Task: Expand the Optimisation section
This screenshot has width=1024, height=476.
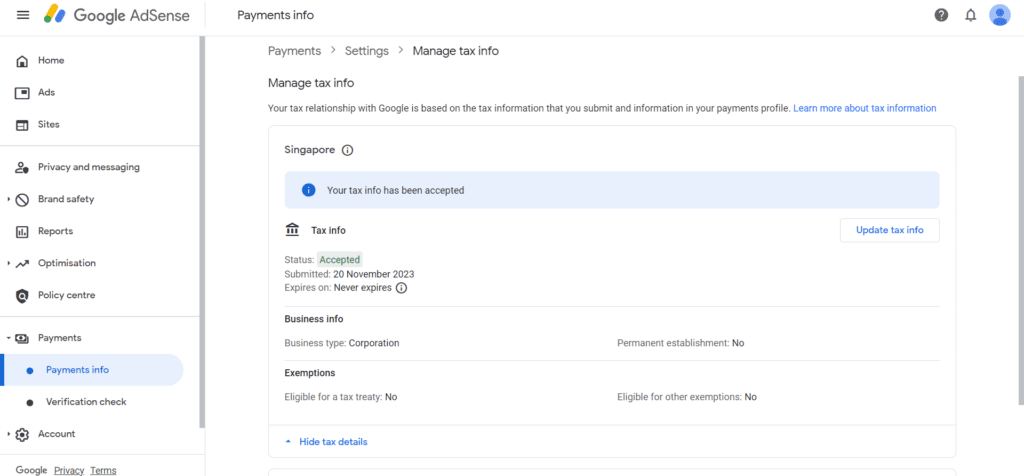Action: 8,264
